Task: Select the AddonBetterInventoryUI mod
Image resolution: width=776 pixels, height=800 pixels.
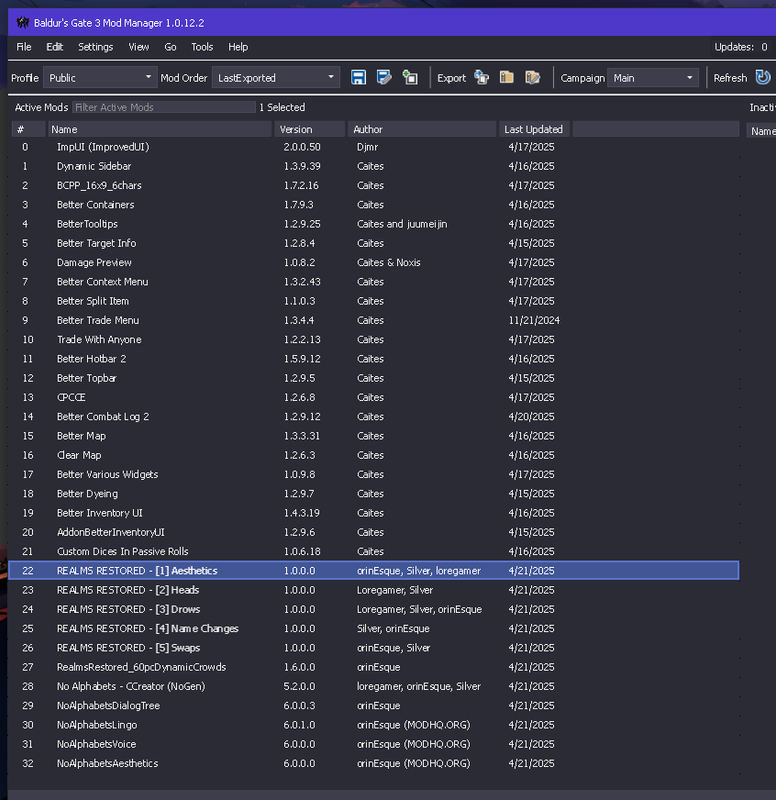Action: [x=374, y=532]
